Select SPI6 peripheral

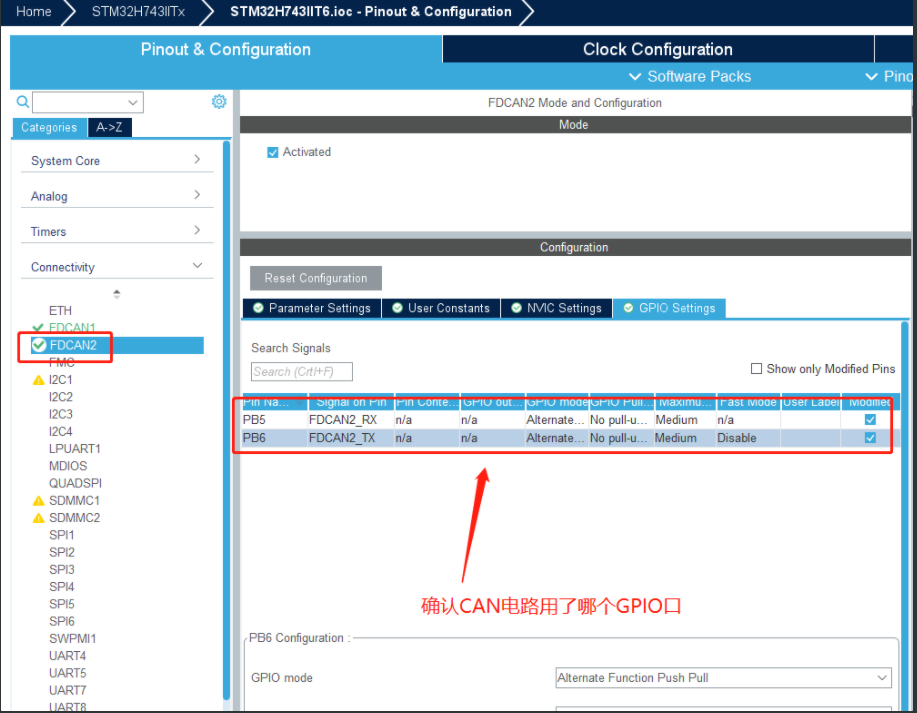(x=61, y=622)
